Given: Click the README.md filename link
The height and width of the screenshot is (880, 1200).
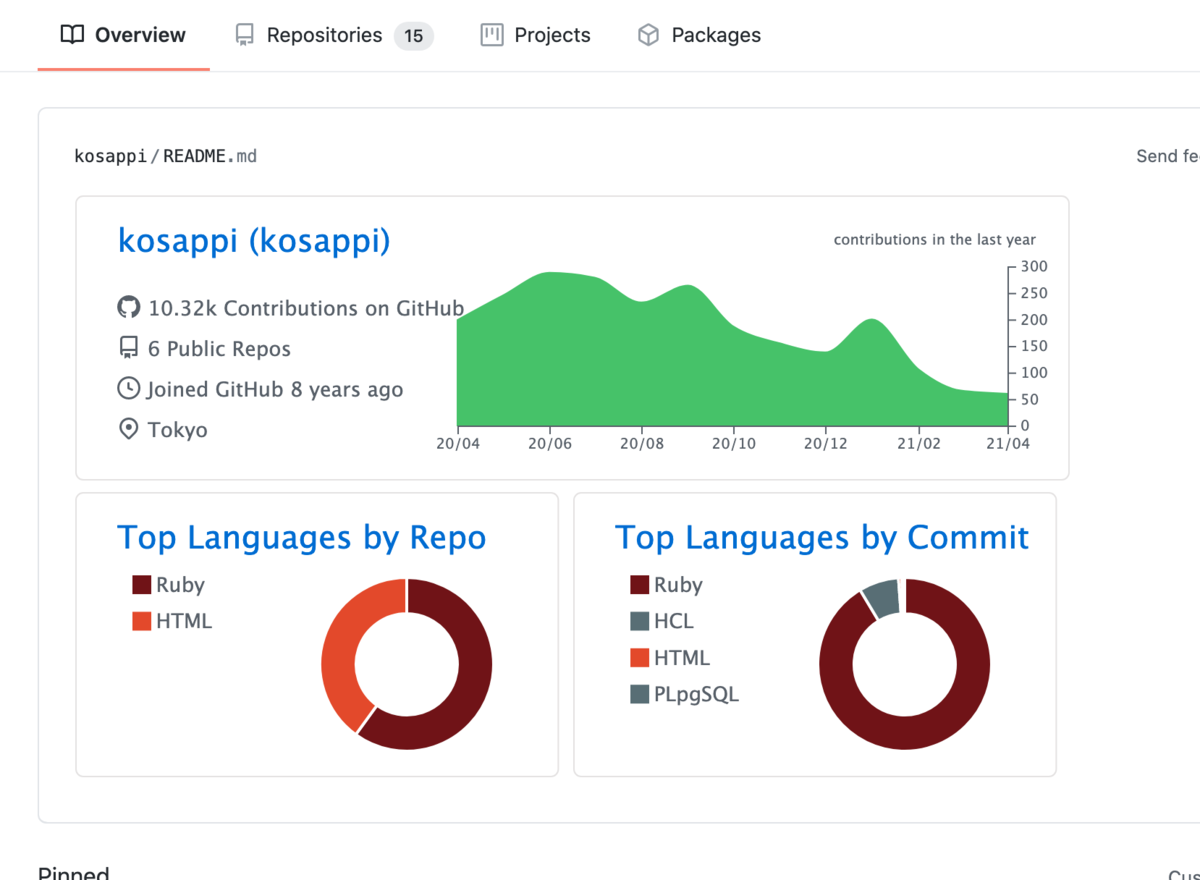Looking at the screenshot, I should click(x=210, y=156).
